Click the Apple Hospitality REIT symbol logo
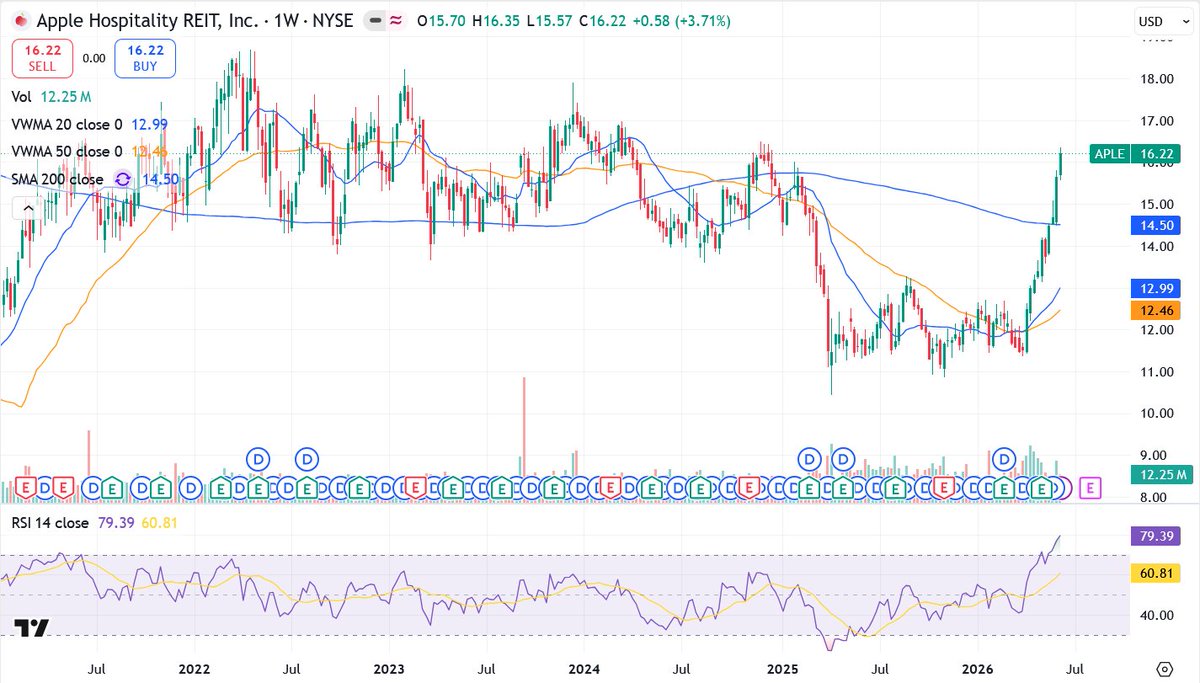 click(19, 21)
